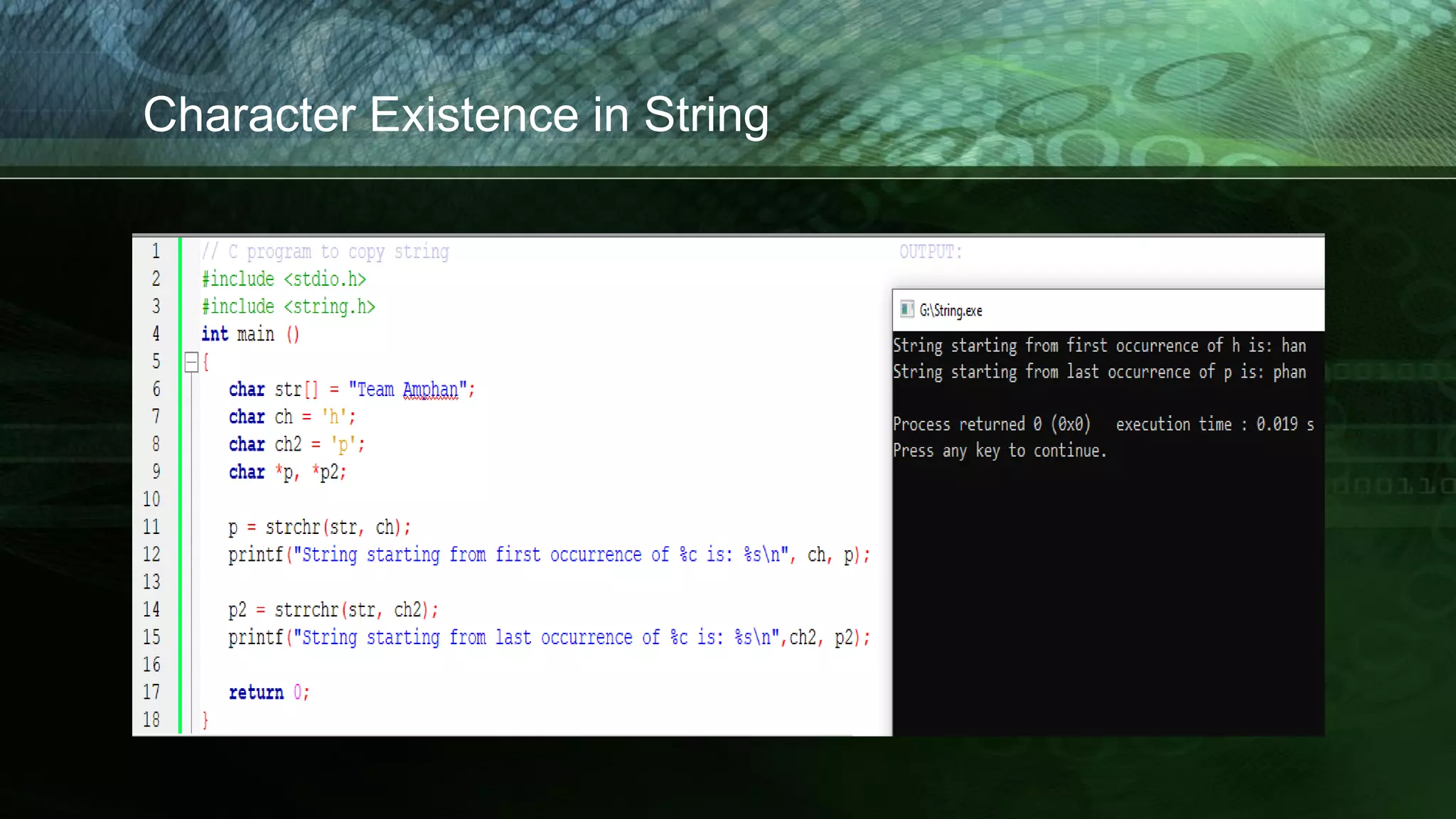
Task: Click line number 1 in the gutter
Action: pyautogui.click(x=156, y=252)
